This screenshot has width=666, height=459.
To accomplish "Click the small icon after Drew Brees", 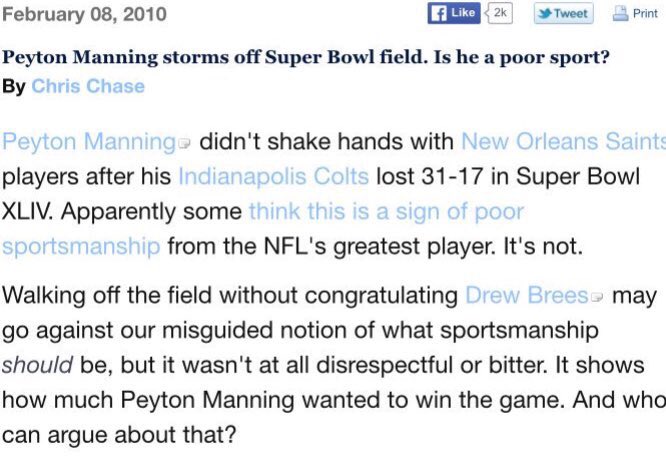I will [x=597, y=298].
